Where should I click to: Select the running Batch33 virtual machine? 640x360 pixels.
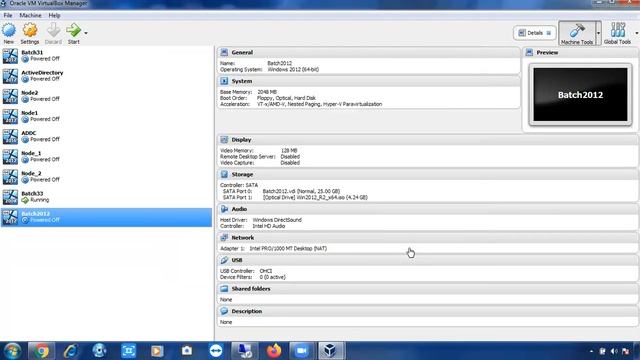106,197
